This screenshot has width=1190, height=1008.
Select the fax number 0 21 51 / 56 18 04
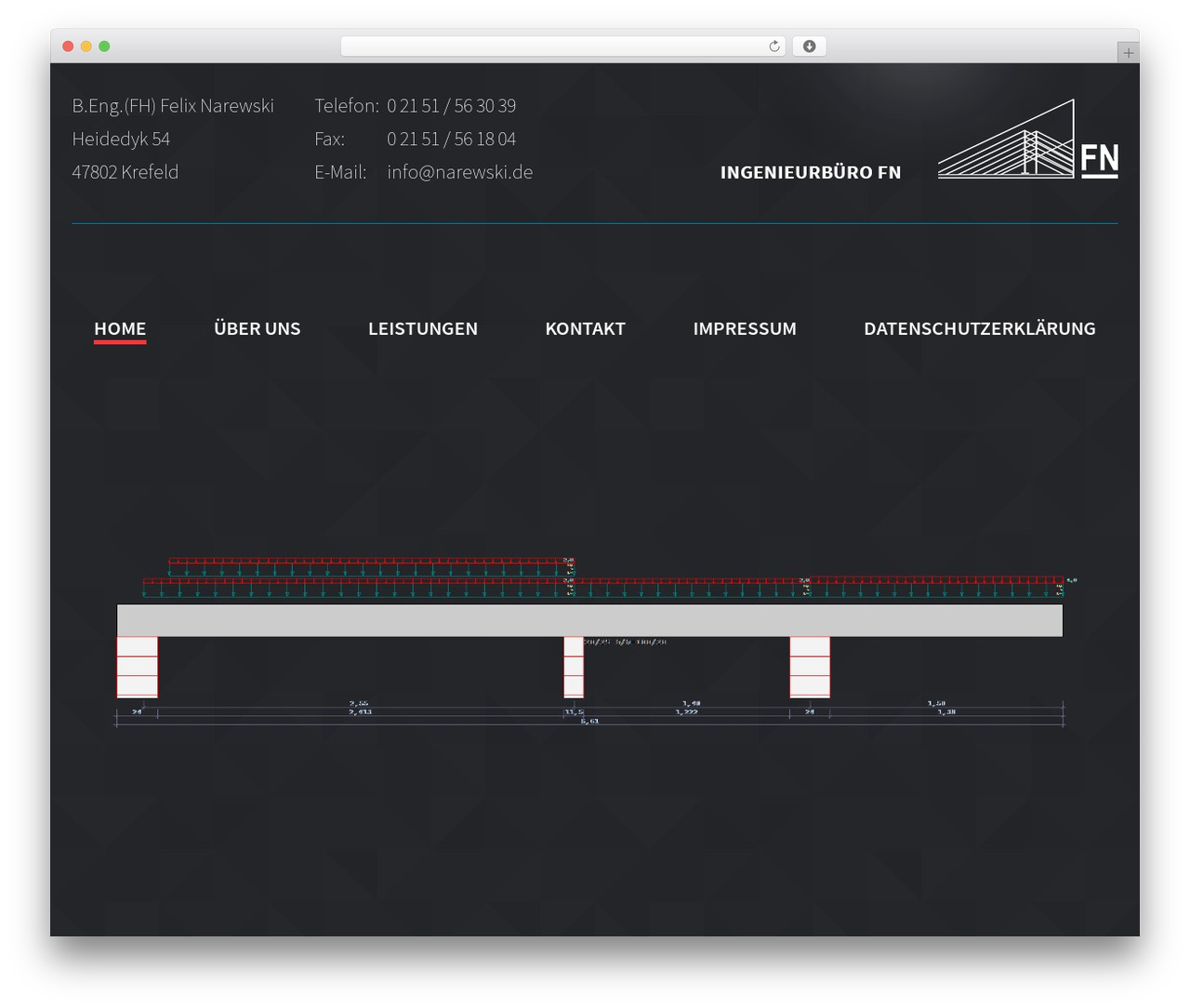click(452, 139)
